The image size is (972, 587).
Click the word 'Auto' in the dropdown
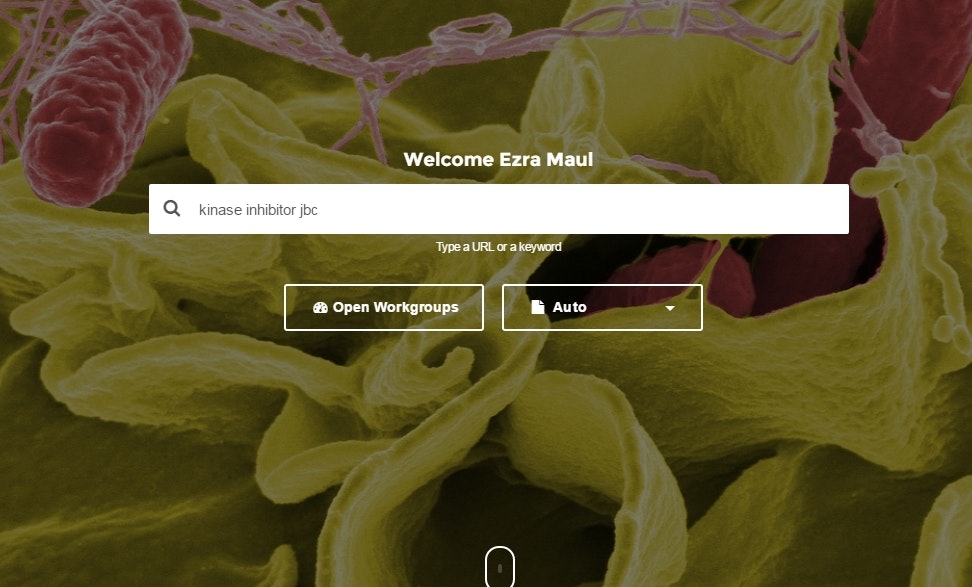569,307
